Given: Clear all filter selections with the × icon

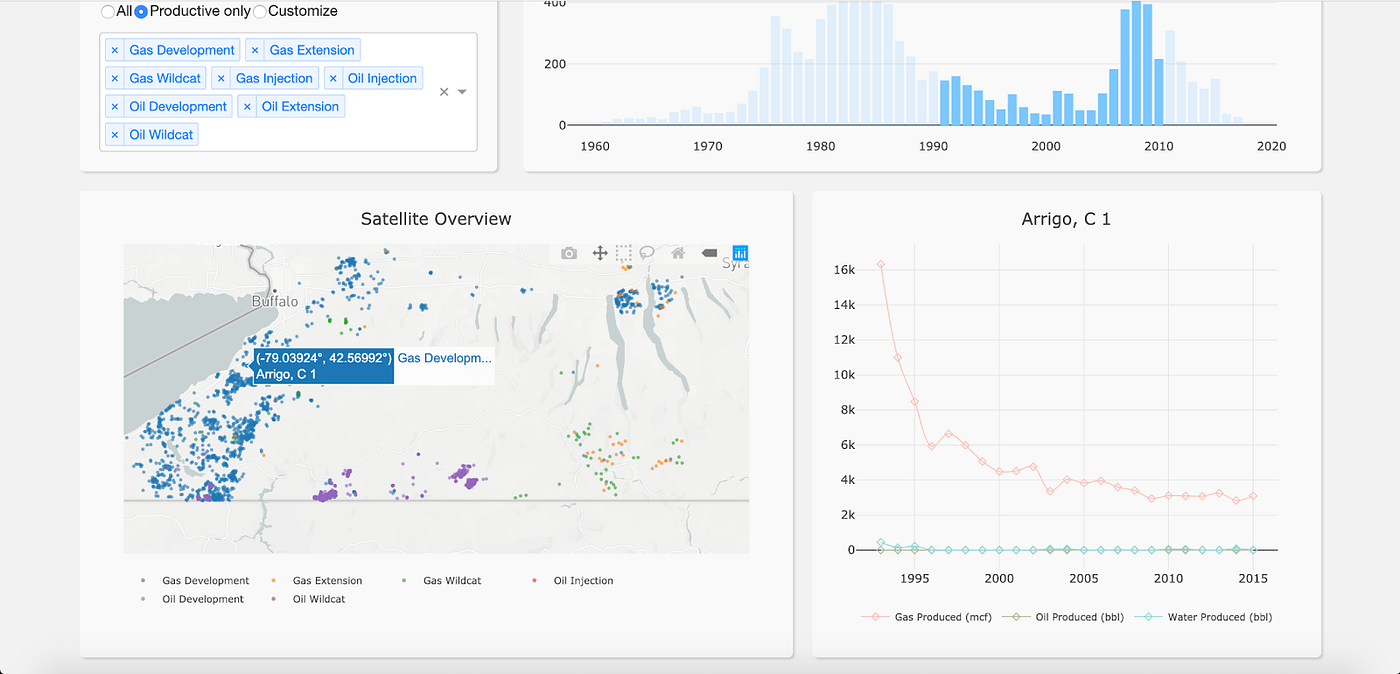Looking at the screenshot, I should pos(443,91).
